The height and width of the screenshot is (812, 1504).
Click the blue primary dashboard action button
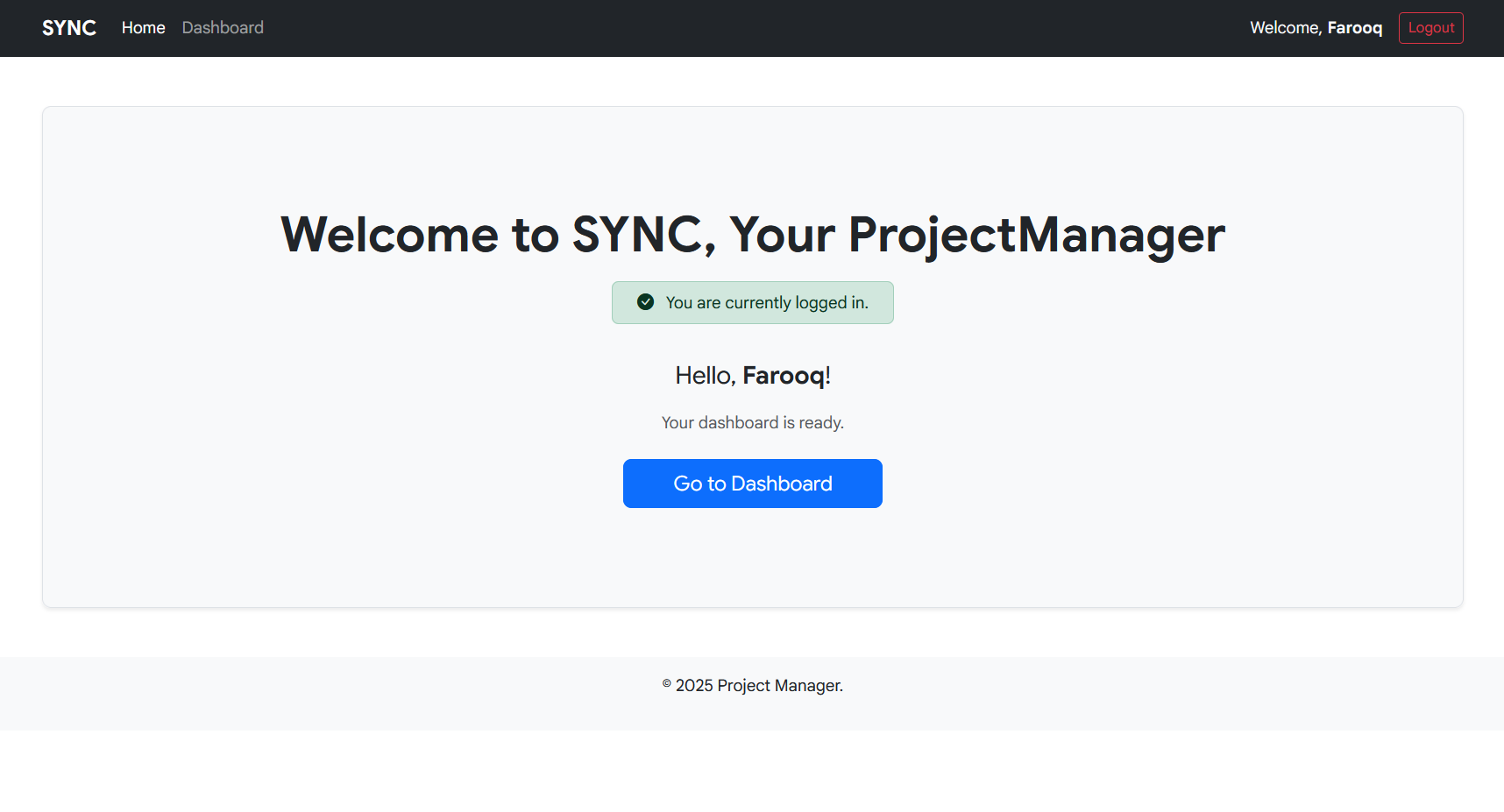752,483
